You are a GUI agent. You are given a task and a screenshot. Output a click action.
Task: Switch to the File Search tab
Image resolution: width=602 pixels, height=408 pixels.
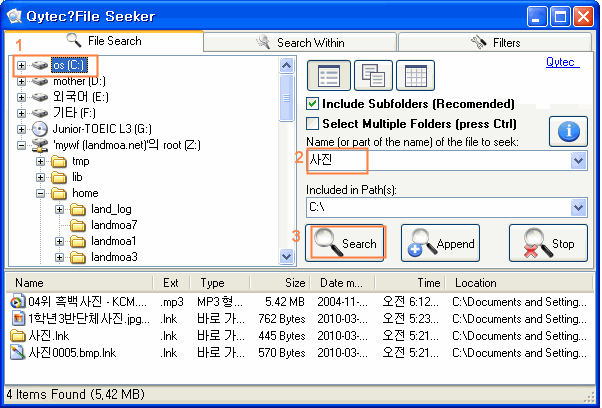click(104, 41)
